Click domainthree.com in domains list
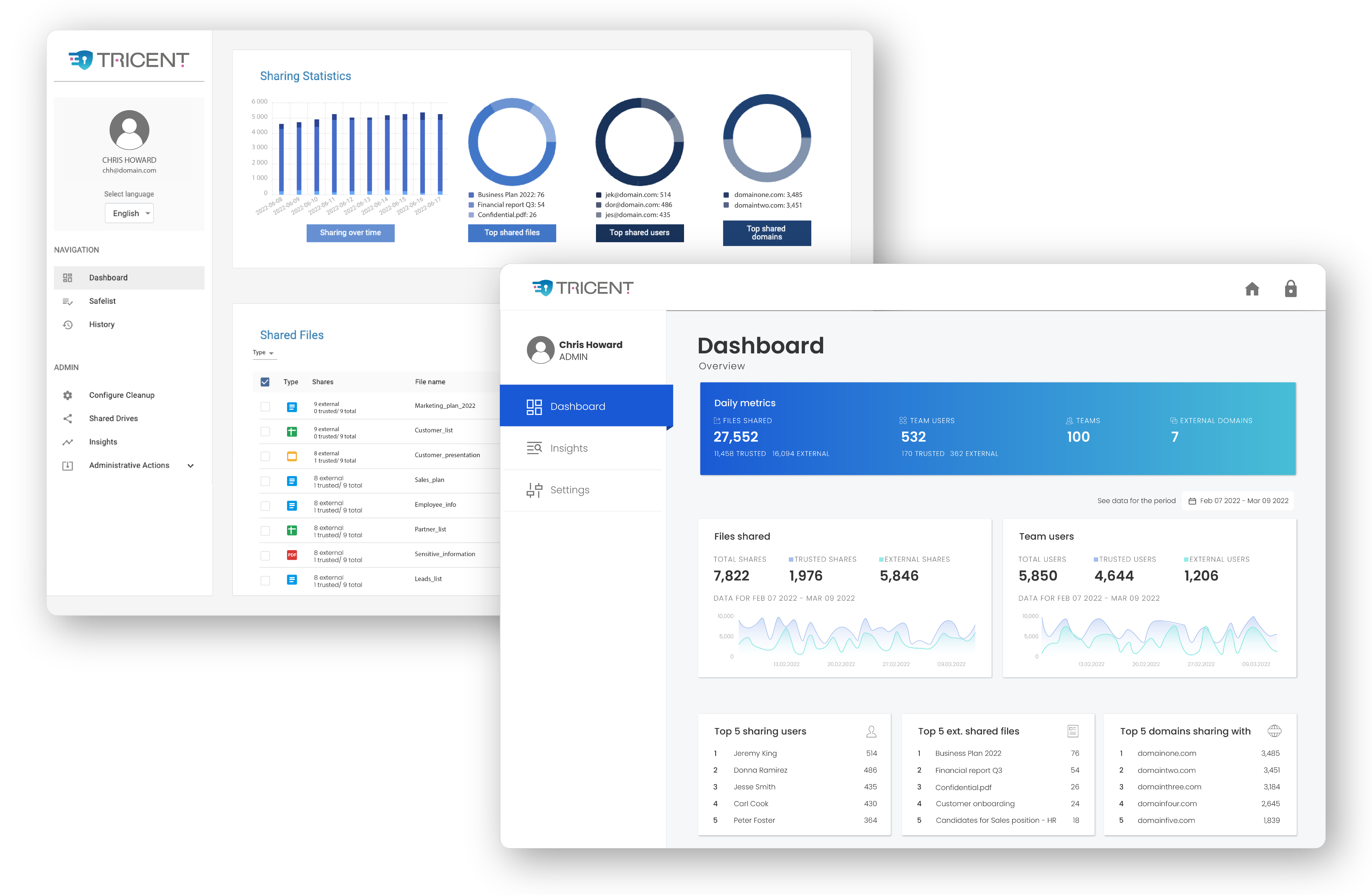 (x=1169, y=787)
